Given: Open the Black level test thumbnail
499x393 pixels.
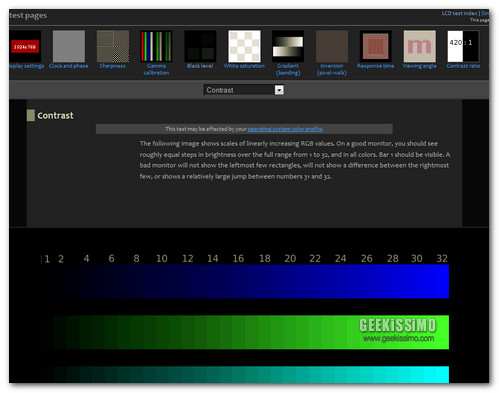Looking at the screenshot, I should click(x=200, y=46).
